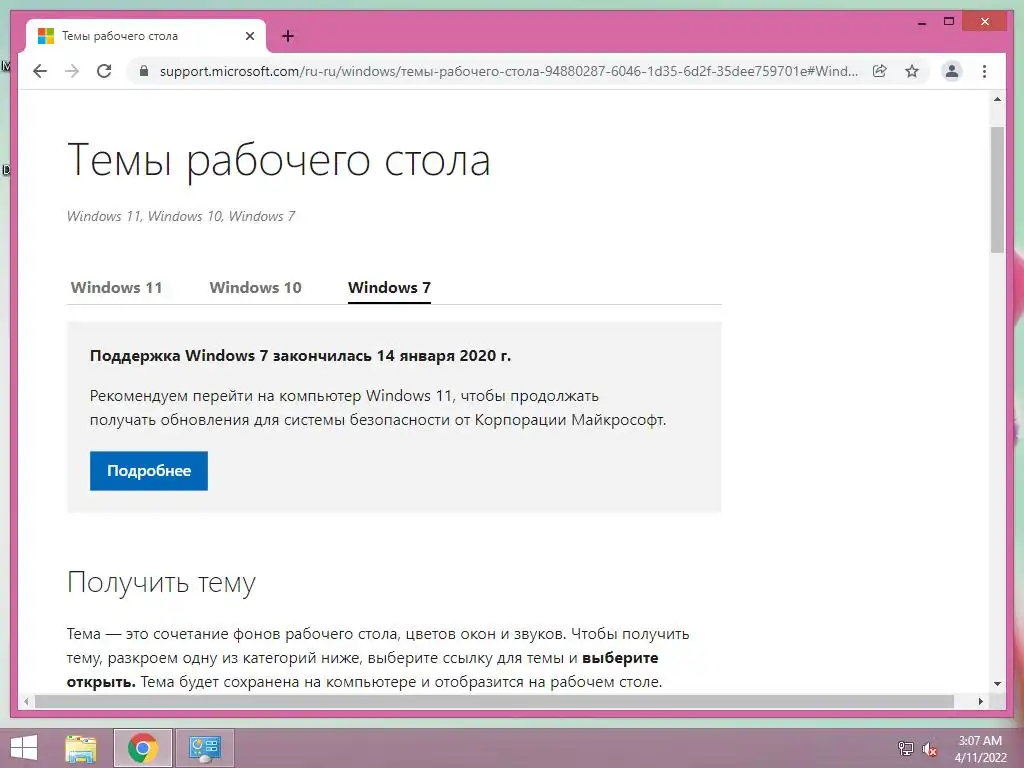Open the taskbar clock and date

pos(980,749)
